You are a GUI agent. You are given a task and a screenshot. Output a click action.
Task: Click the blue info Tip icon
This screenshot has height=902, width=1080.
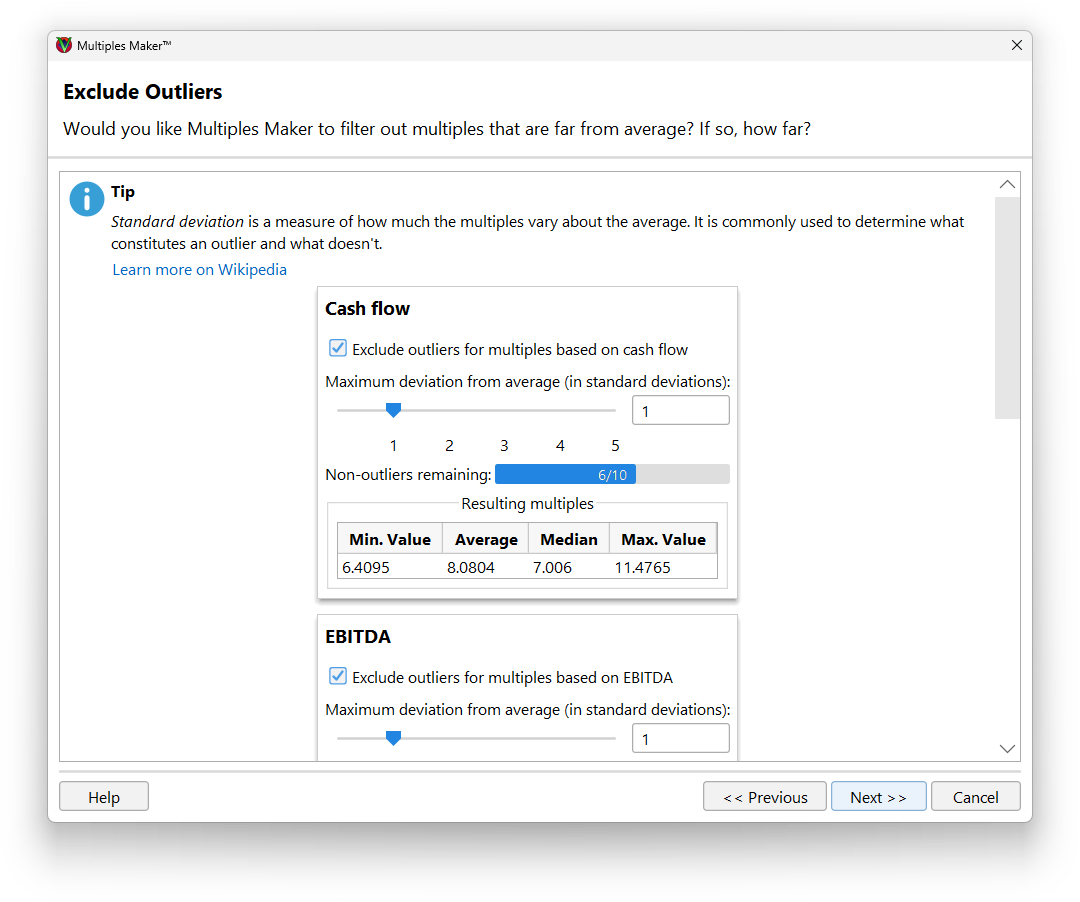86,199
